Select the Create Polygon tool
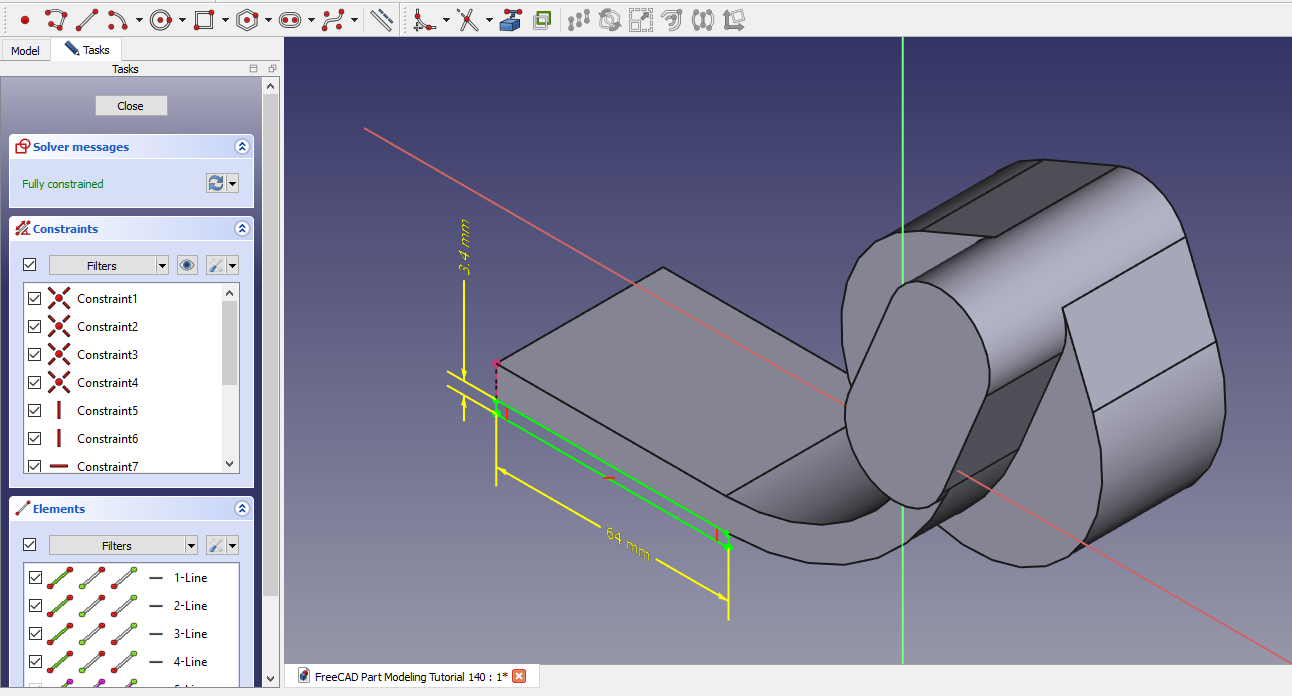Viewport: 1292px width, 696px height. coord(247,19)
